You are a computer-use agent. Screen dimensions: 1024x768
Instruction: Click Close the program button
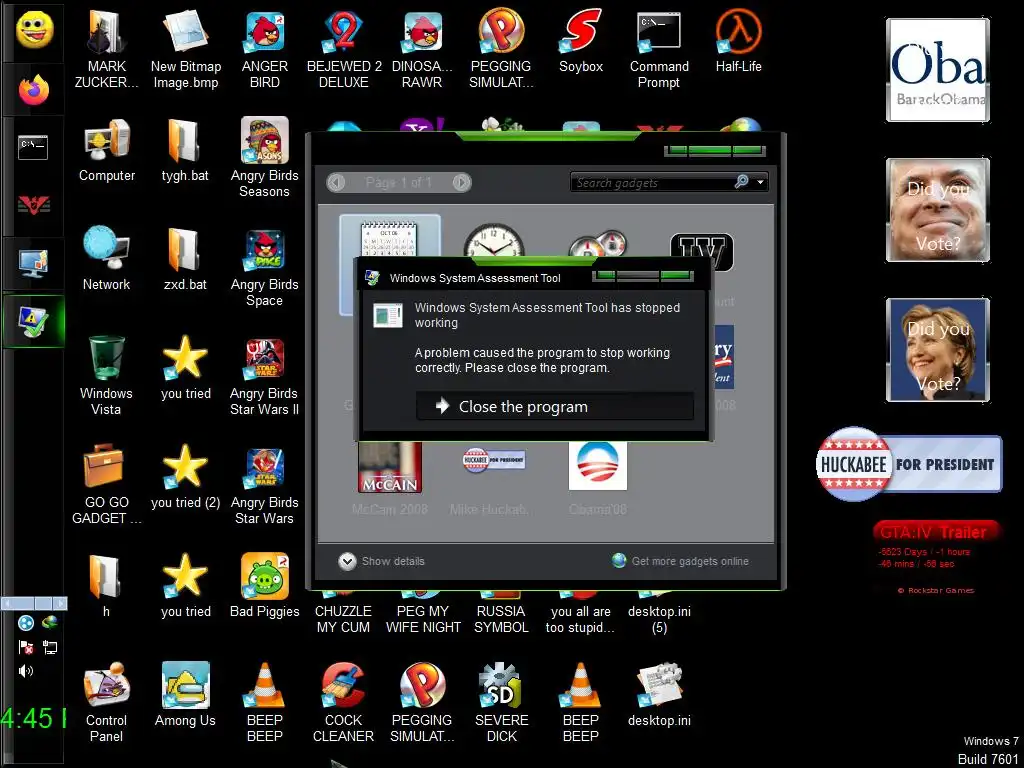pos(555,406)
